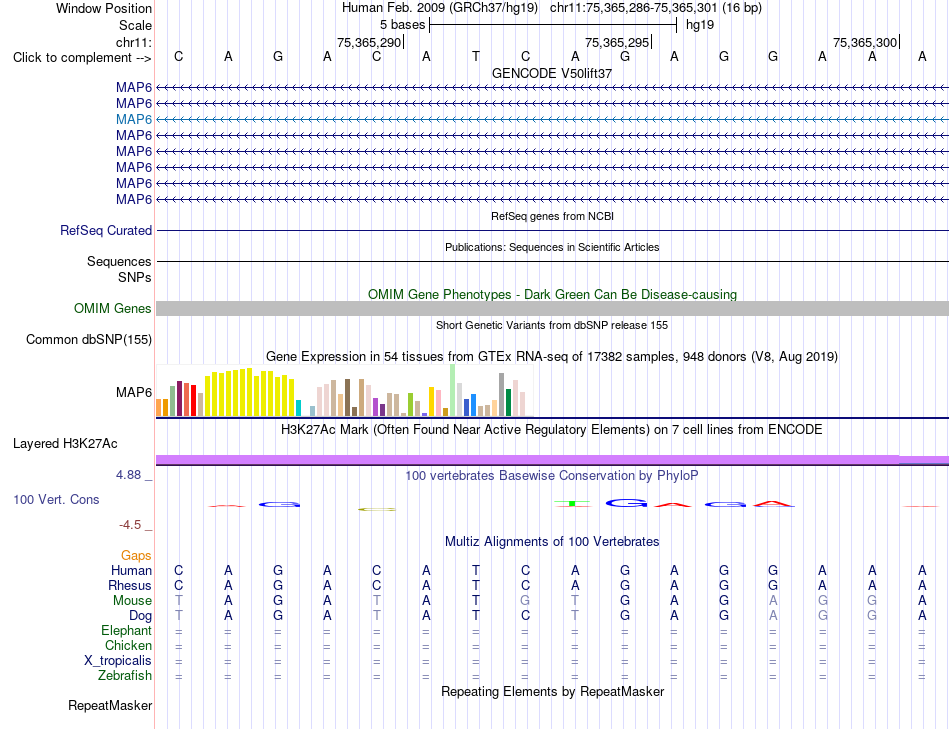Image resolution: width=950 pixels, height=729 pixels.
Task: Click the 'chr11:' base position label
Action: [133, 42]
